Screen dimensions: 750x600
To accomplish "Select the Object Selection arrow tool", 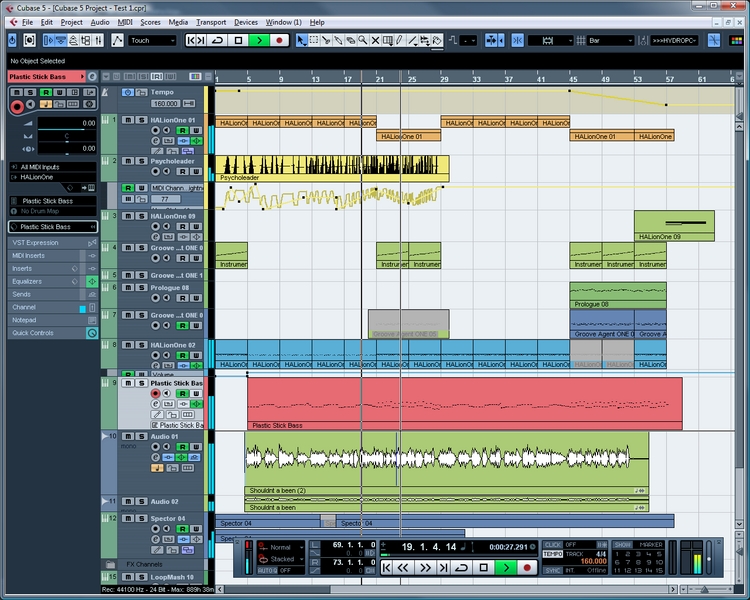I will tap(300, 41).
